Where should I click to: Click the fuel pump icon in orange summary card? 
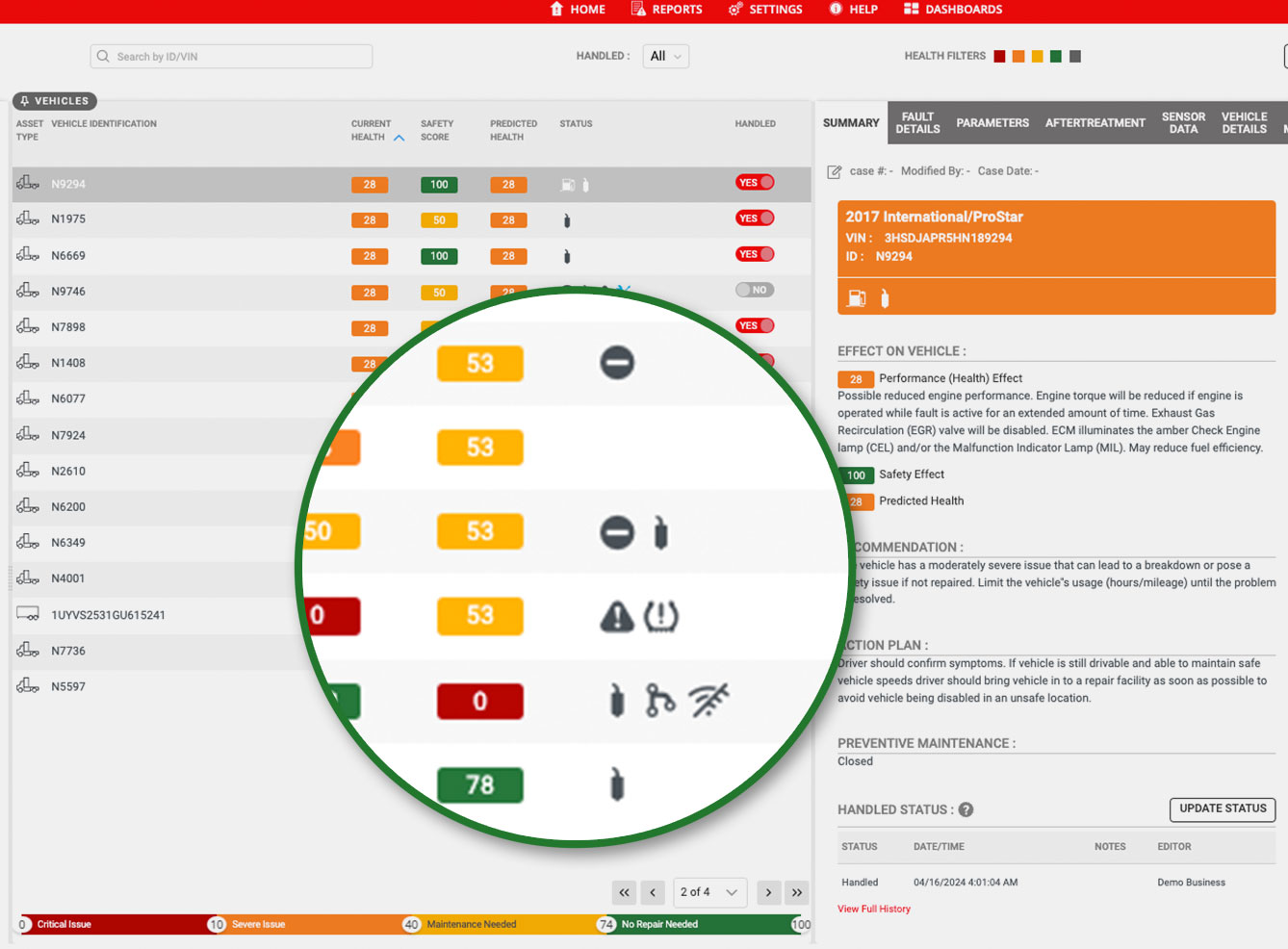coord(856,298)
